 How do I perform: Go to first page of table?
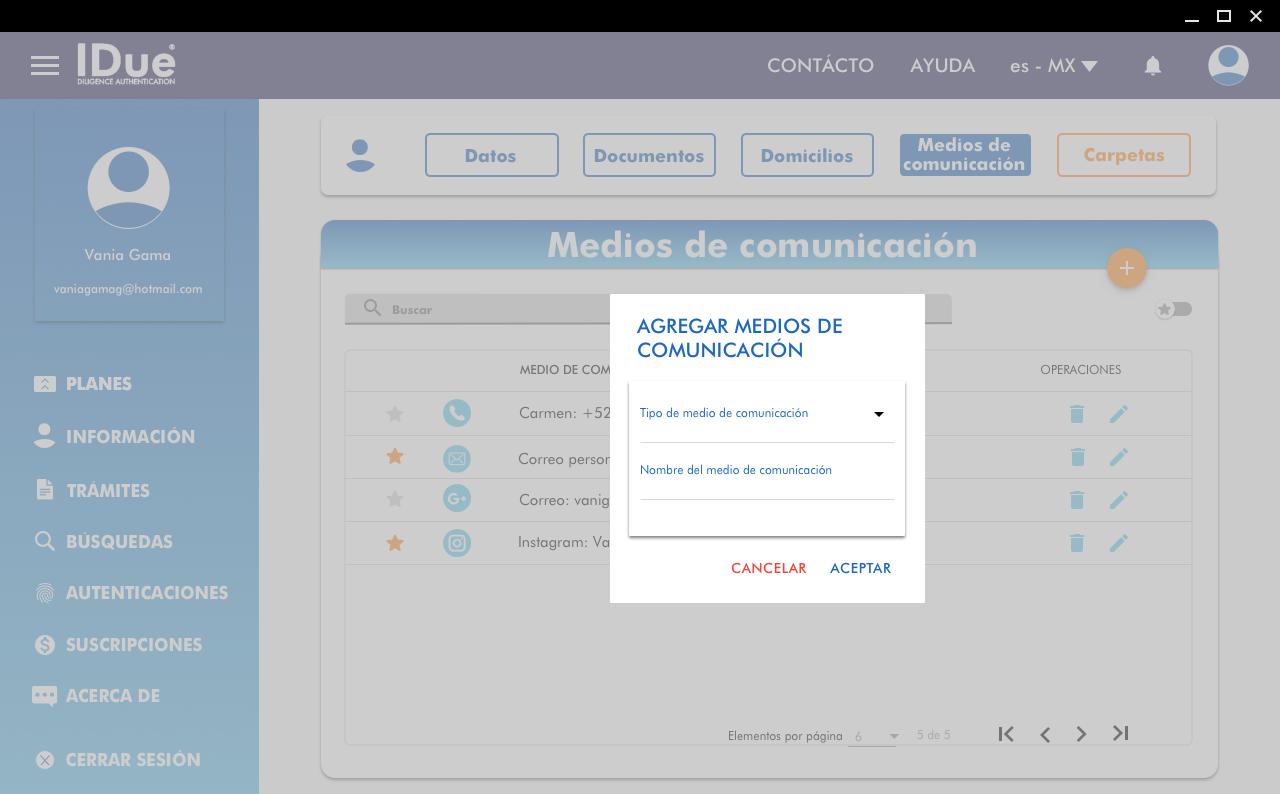tap(1006, 734)
